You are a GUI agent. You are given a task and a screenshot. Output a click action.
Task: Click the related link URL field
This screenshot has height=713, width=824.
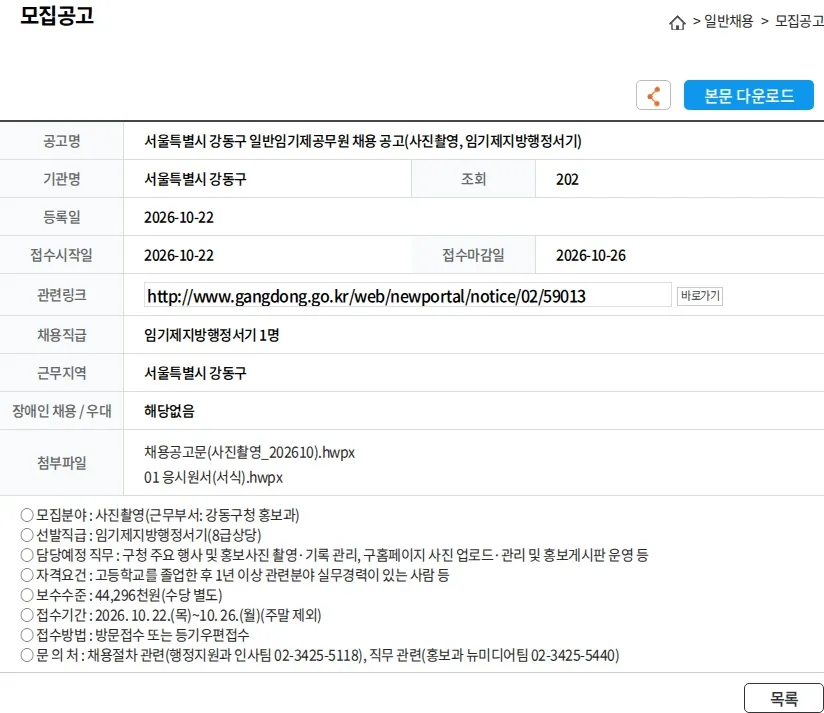[407, 295]
